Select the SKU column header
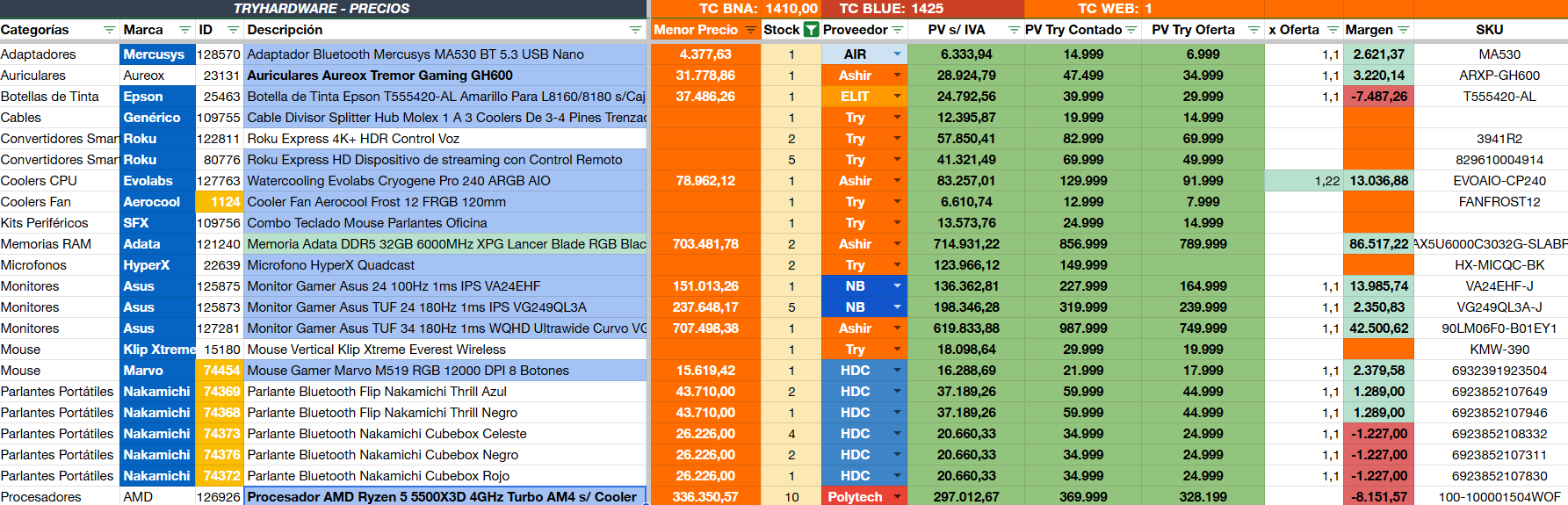Viewport: 1568px width, 505px height. pyautogui.click(x=1489, y=30)
